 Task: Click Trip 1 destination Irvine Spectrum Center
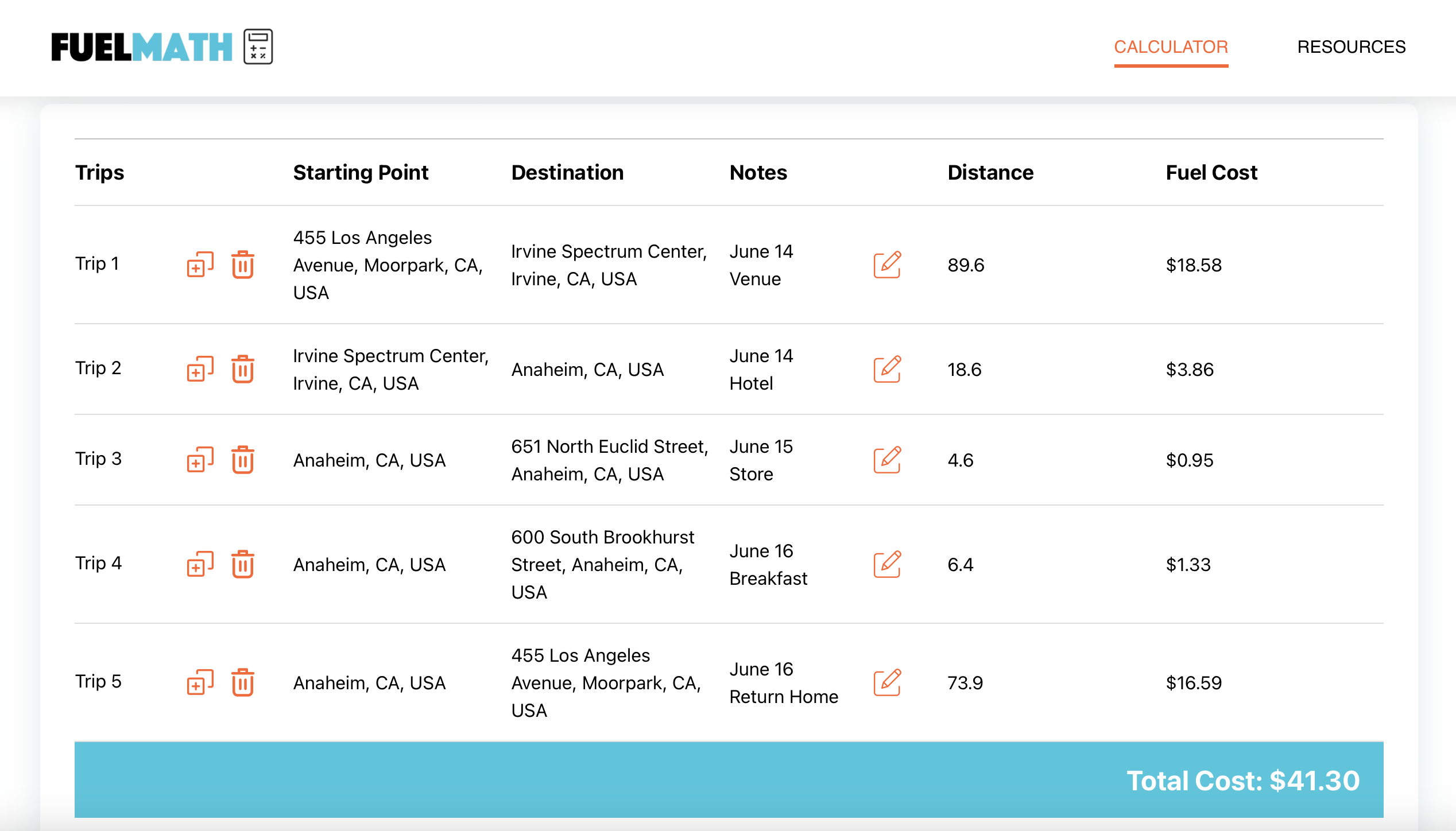click(x=609, y=265)
